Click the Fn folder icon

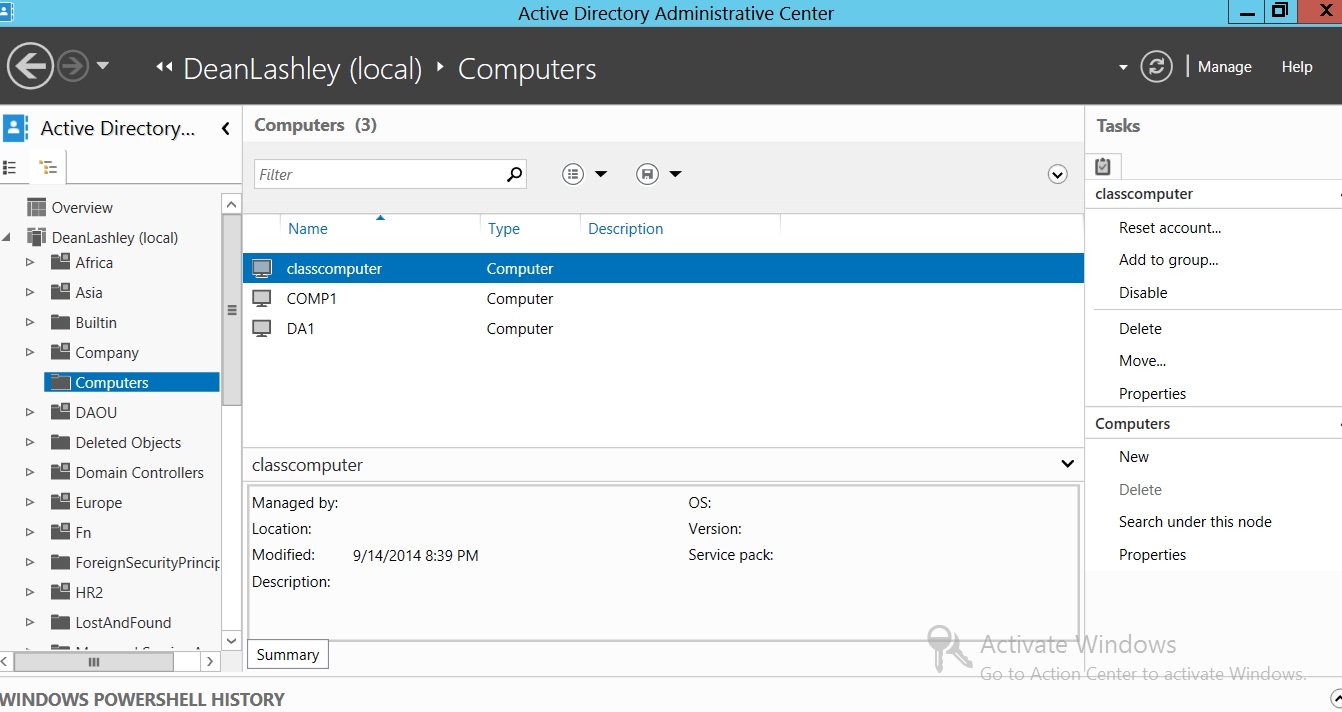[x=60, y=532]
